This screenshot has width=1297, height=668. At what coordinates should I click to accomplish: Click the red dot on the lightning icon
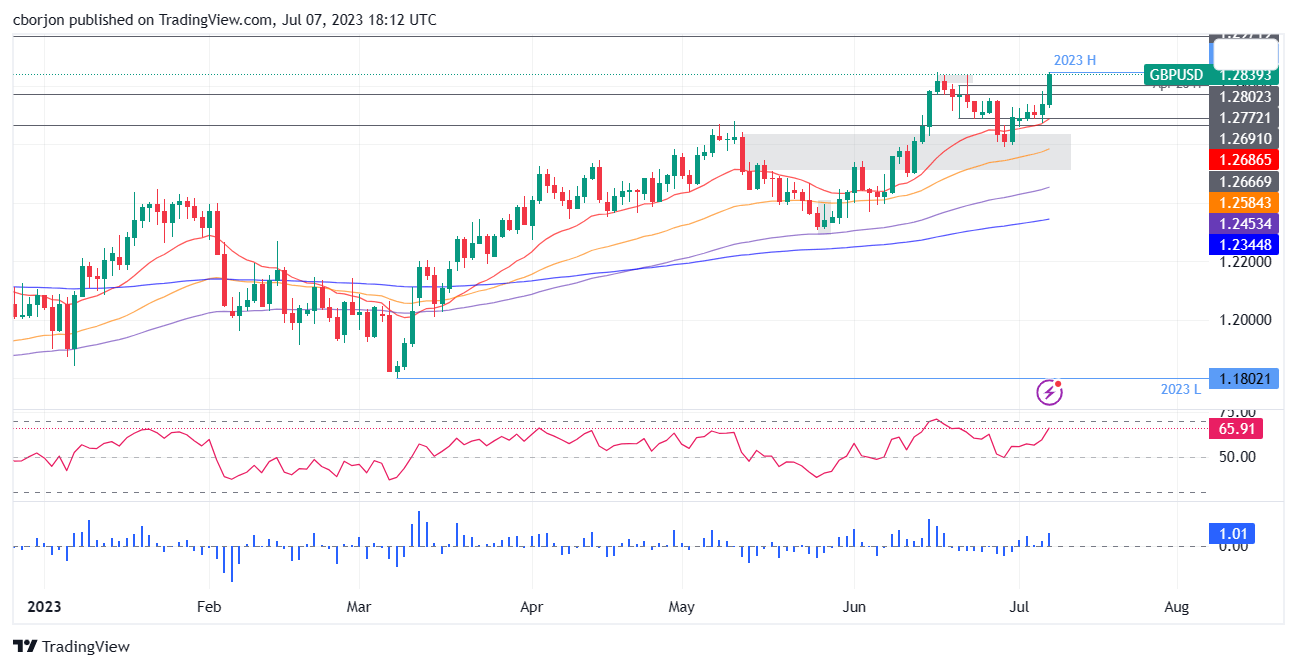click(1057, 383)
